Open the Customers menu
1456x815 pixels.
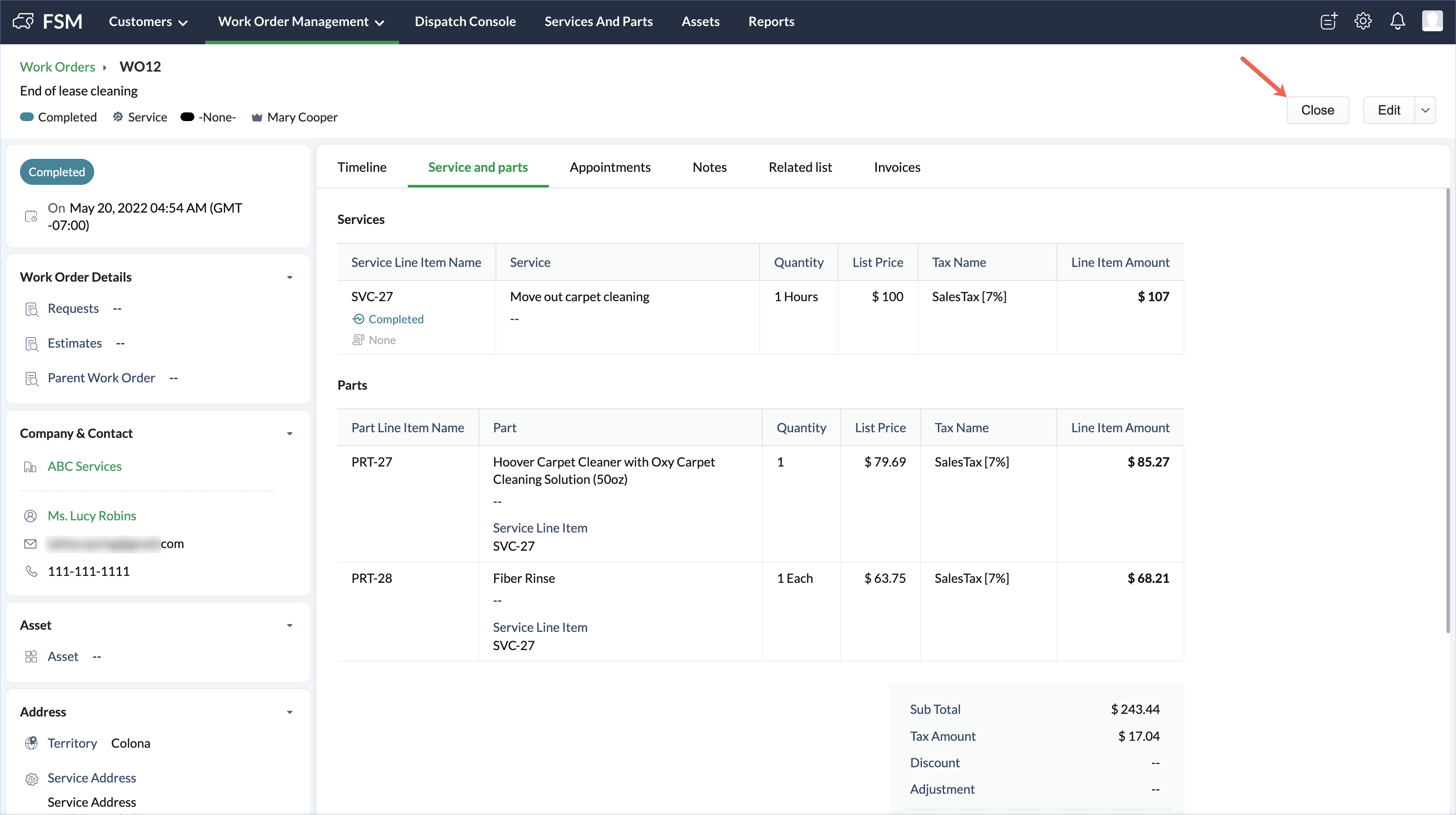point(148,21)
